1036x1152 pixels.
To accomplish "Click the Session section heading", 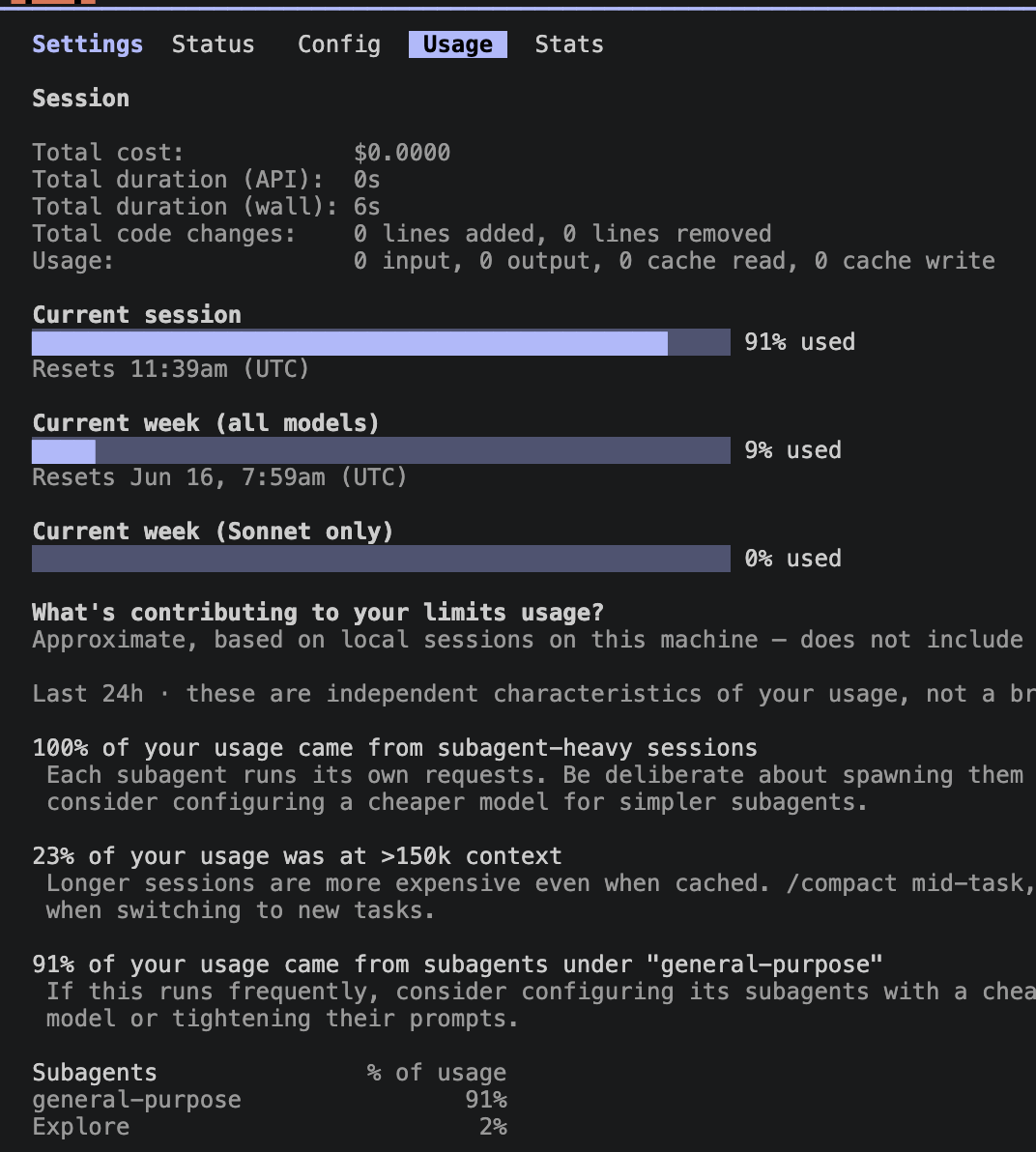I will coord(81,99).
